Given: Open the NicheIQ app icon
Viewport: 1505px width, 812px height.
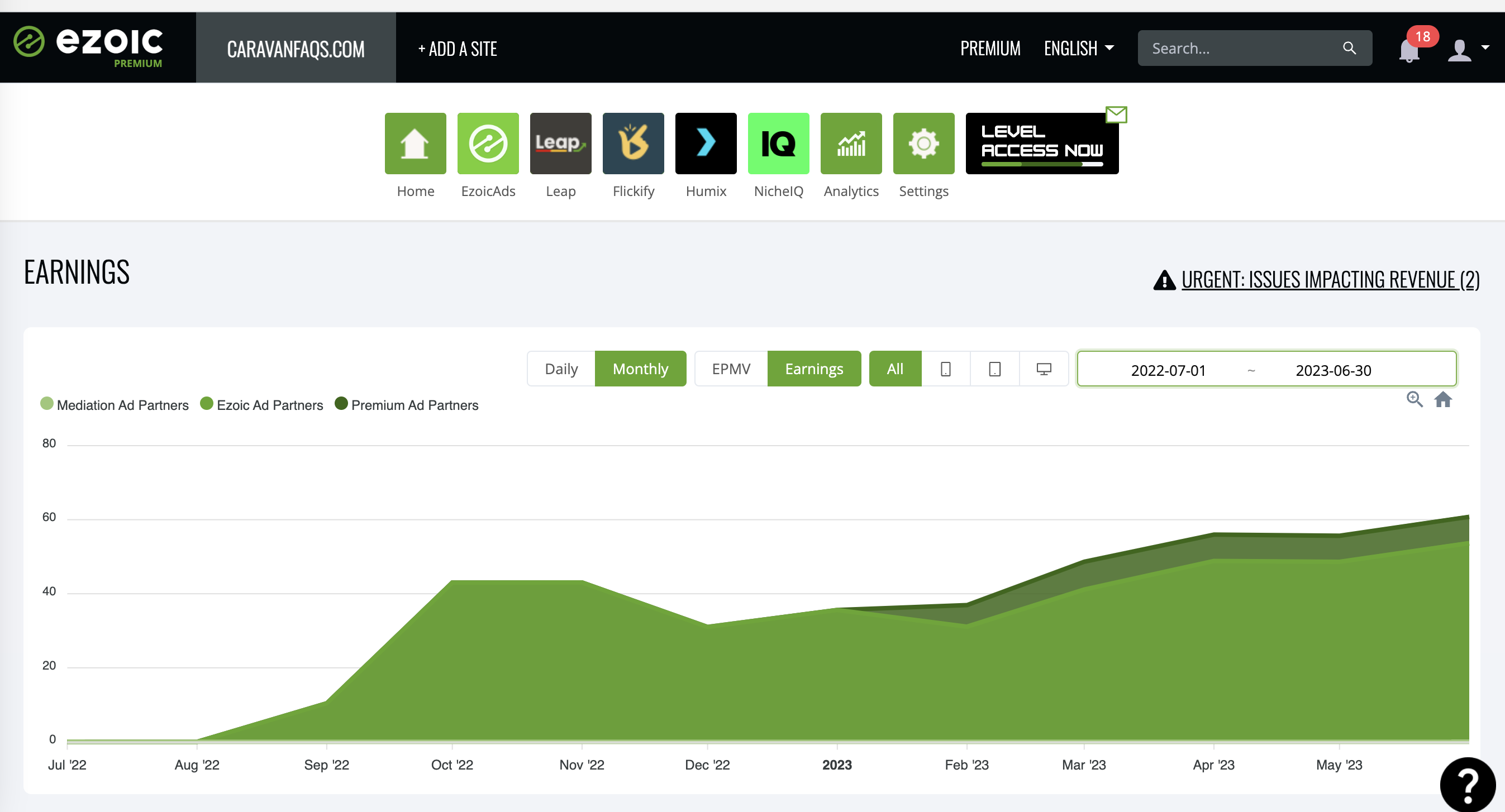Looking at the screenshot, I should [x=779, y=143].
